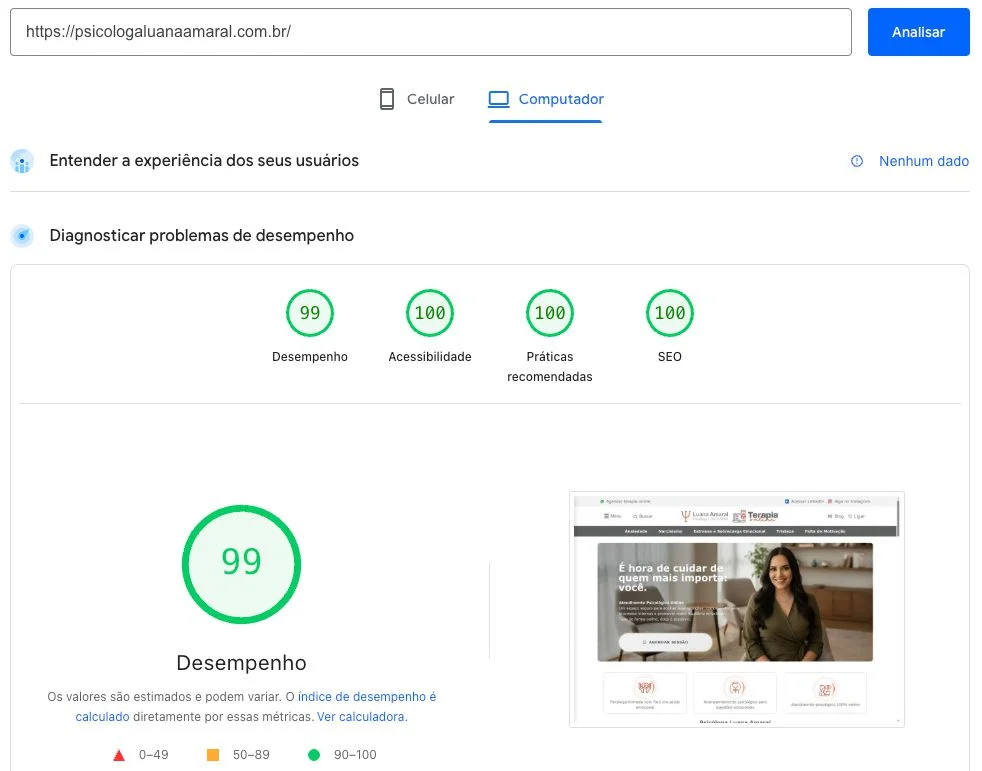This screenshot has width=982, height=771.
Task: Select the Desempenho score gauge showing 99
Action: tap(310, 313)
